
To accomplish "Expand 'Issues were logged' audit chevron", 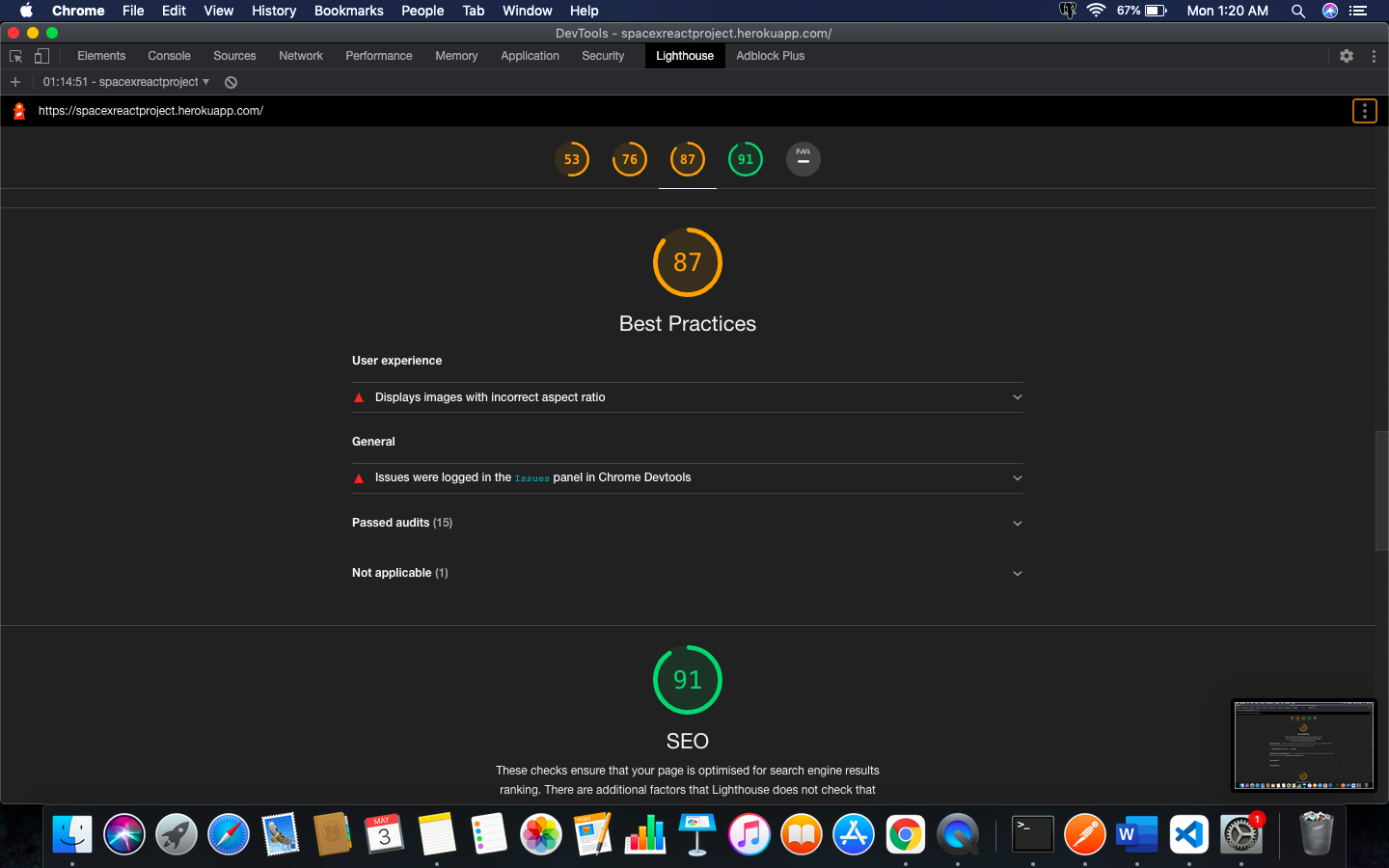I will (1018, 478).
